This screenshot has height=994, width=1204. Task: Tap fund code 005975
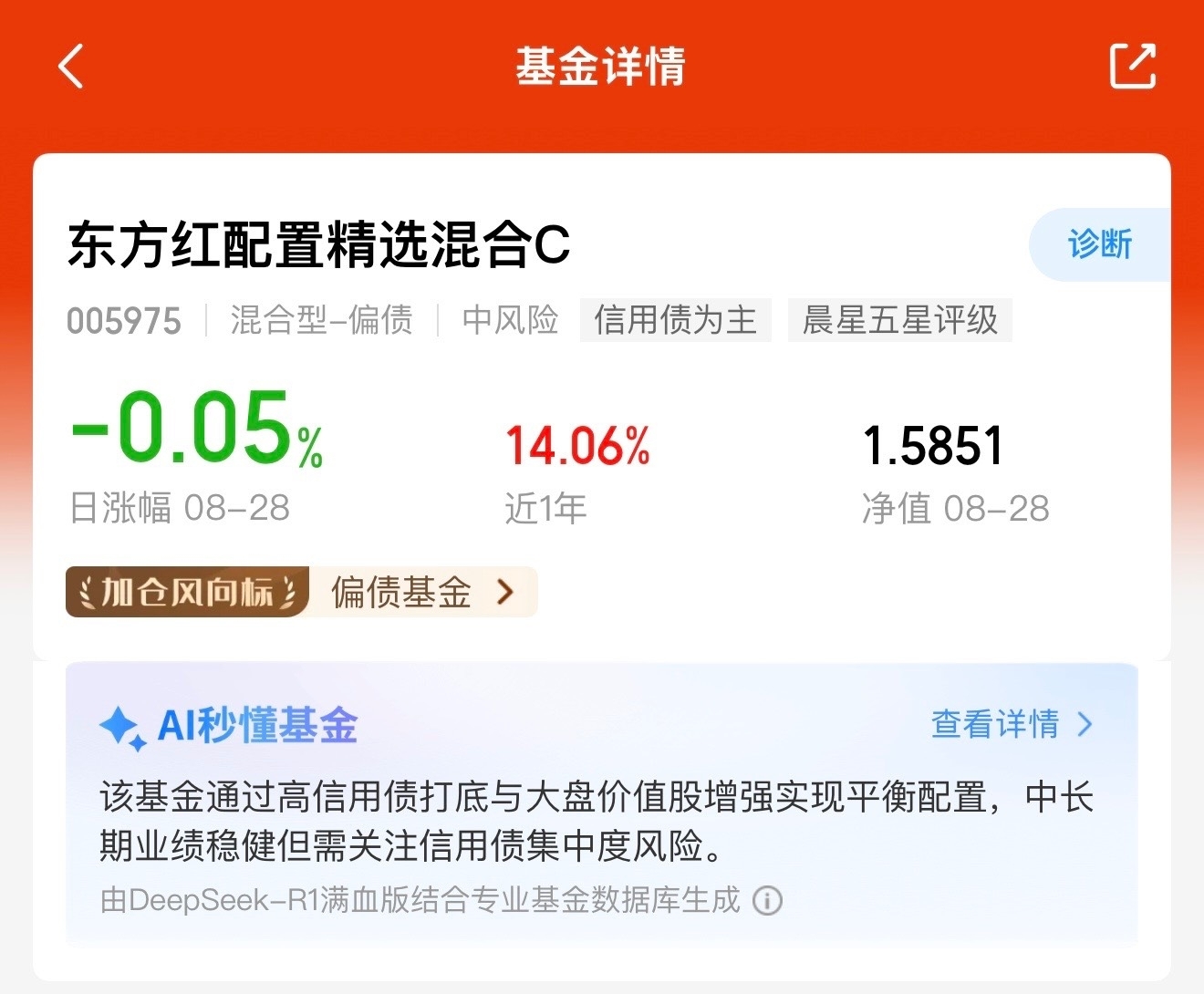[124, 321]
